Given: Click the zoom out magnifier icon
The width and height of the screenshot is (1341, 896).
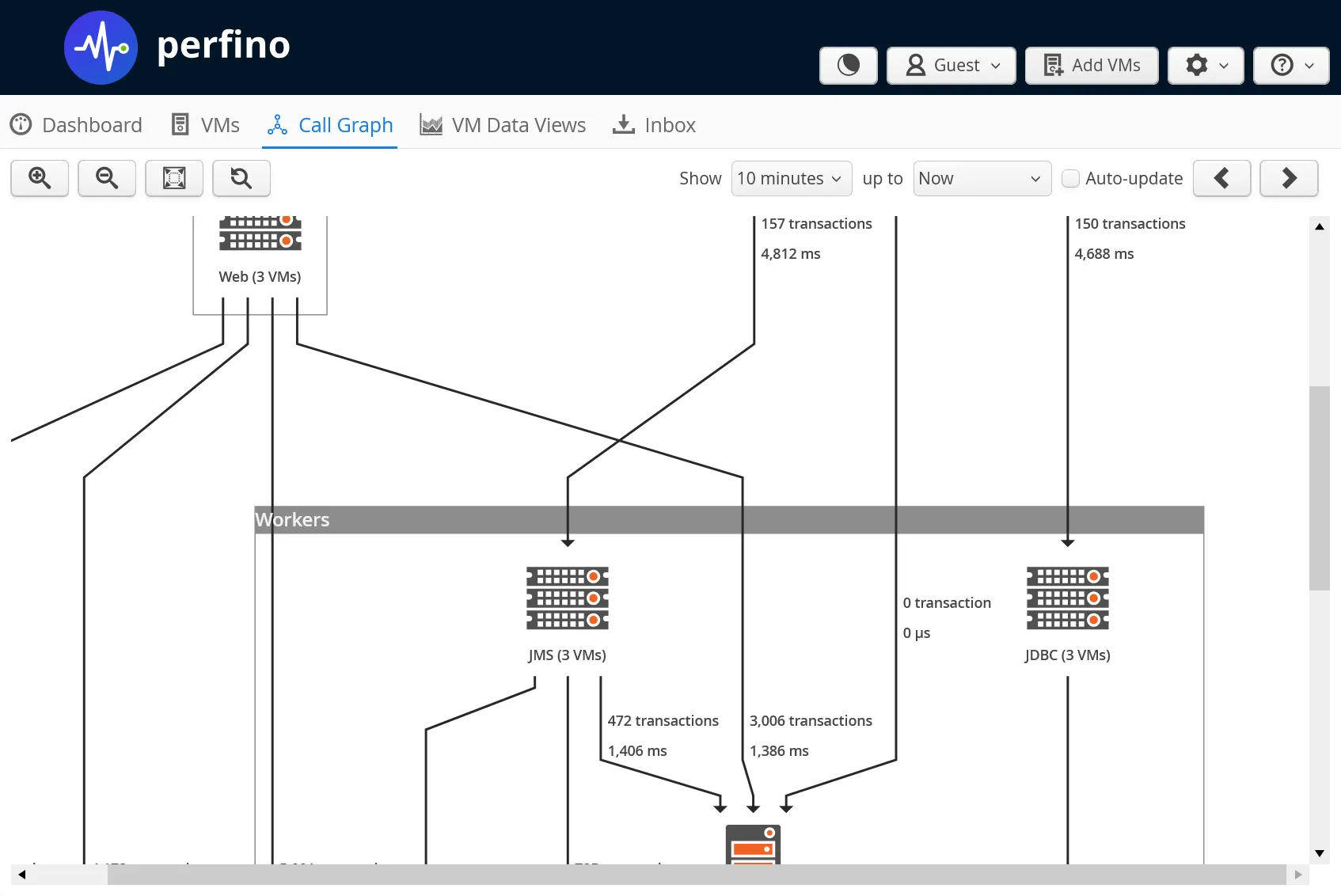Looking at the screenshot, I should 107,178.
